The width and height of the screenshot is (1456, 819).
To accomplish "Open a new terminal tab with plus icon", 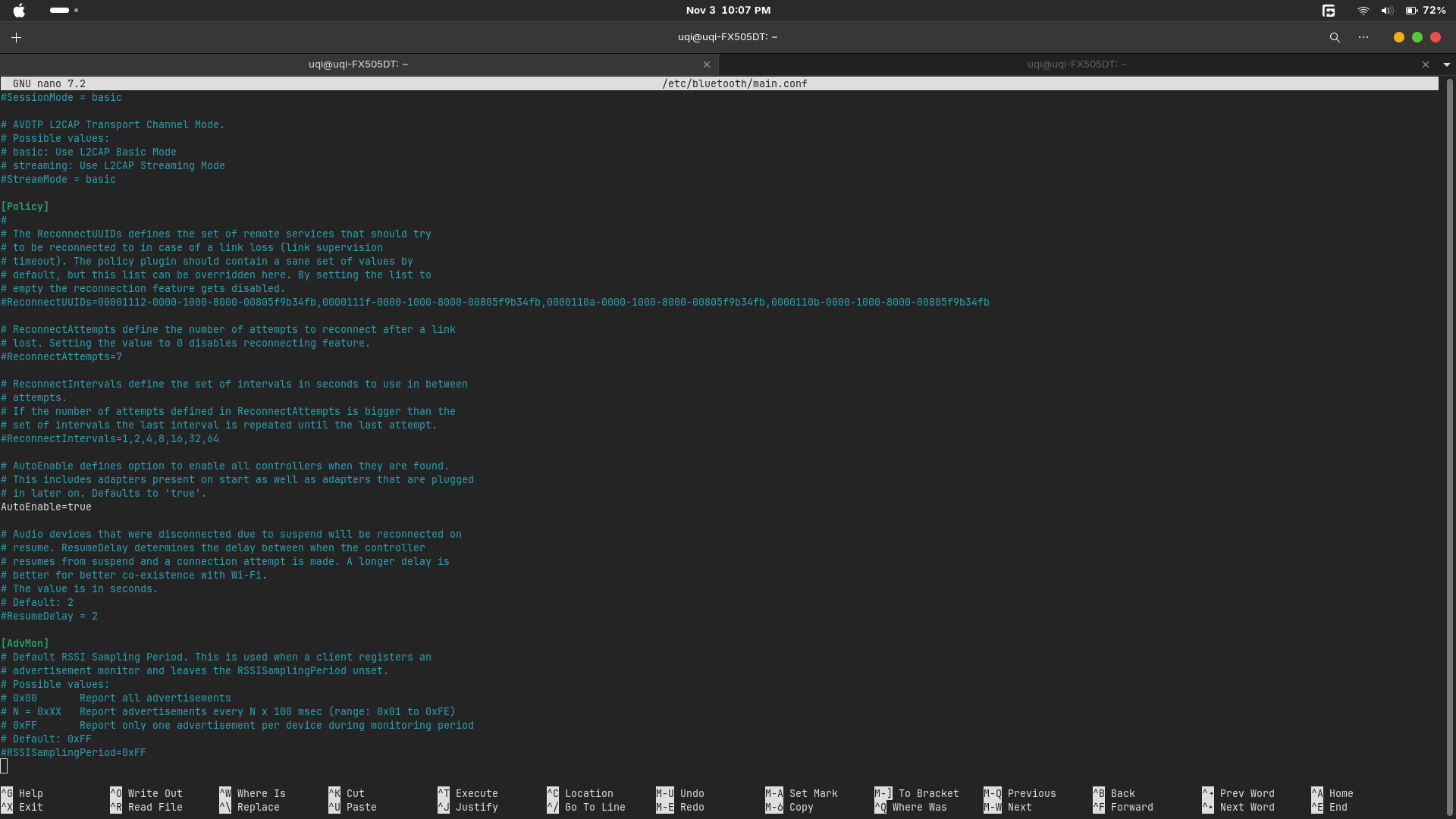I will click(16, 37).
